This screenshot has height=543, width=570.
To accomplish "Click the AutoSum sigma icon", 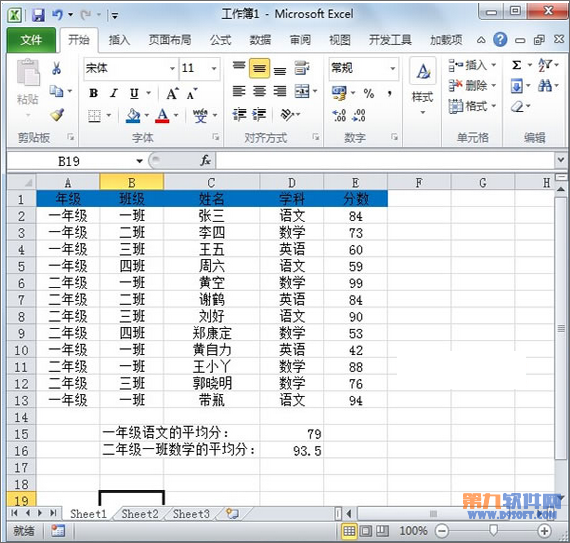I will (x=516, y=65).
